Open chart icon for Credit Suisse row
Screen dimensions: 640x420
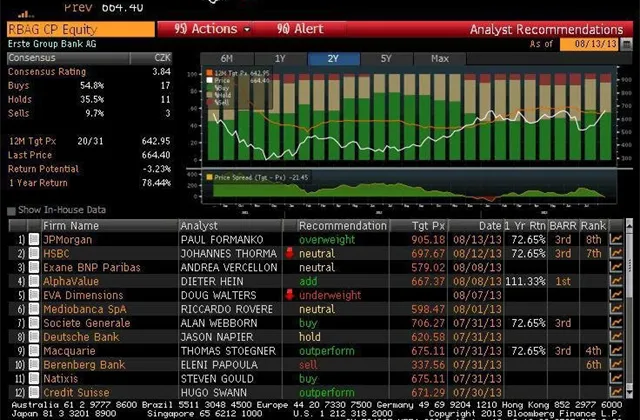click(616, 392)
